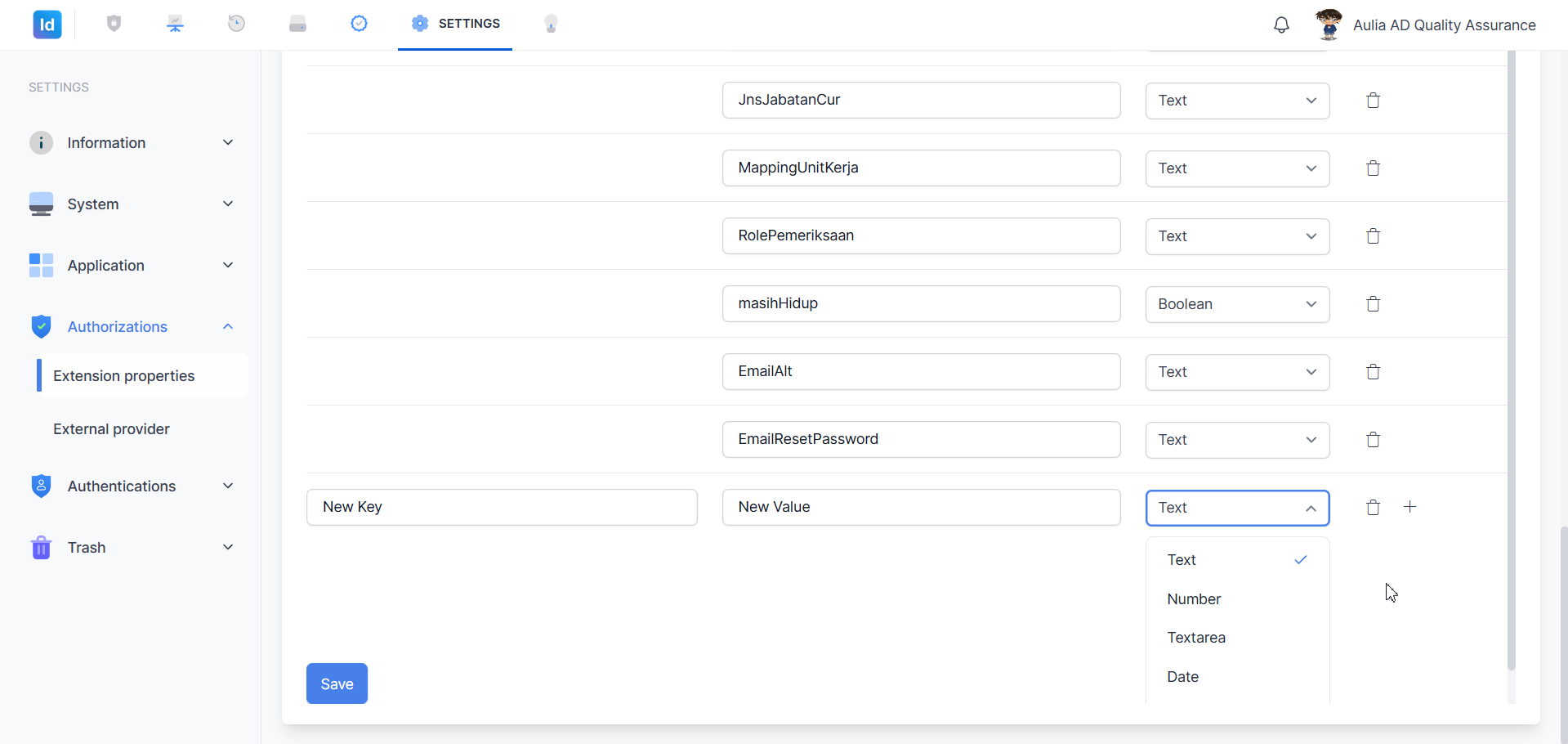Click the Authentications label in sidebar
Viewport: 1568px width, 744px height.
point(122,486)
